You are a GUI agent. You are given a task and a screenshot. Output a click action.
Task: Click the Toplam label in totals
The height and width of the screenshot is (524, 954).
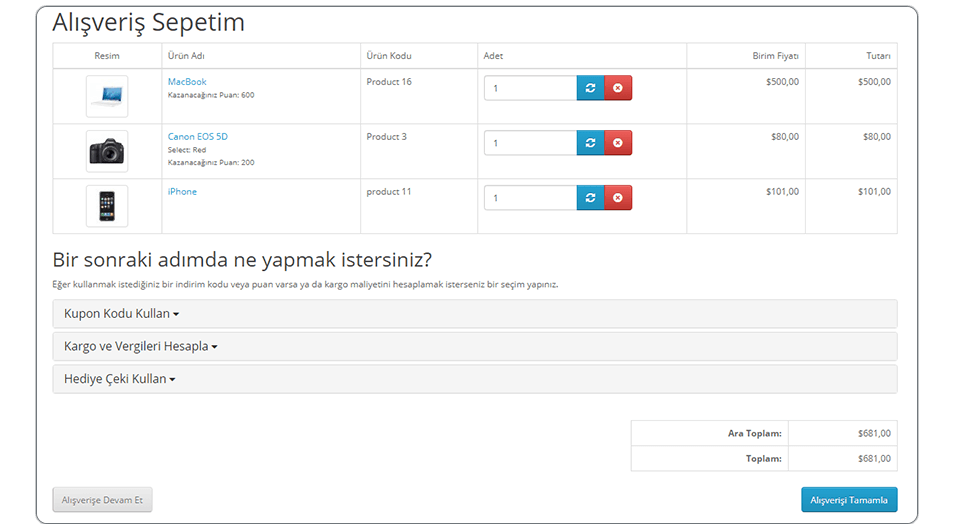[x=764, y=458]
